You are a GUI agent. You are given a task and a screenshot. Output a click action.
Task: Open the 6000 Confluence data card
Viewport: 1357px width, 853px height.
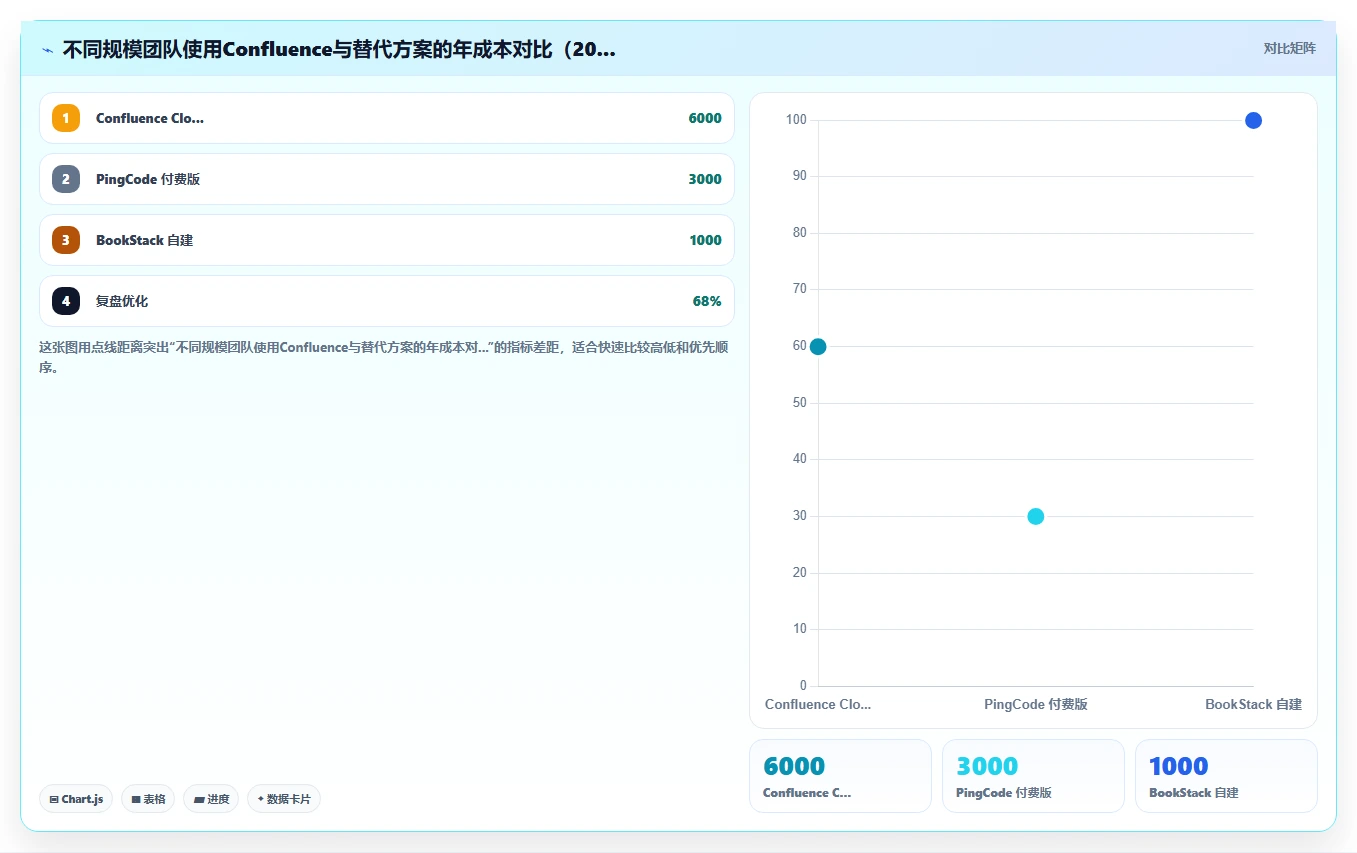(x=840, y=776)
